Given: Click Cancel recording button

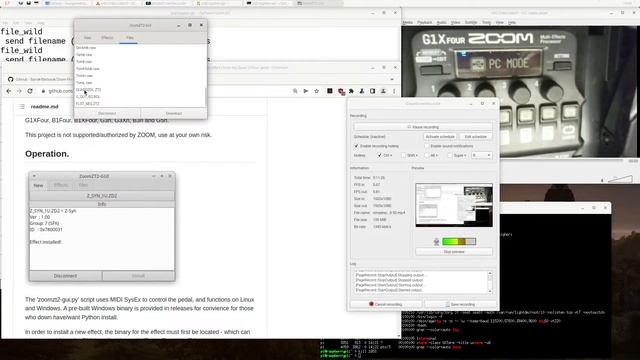Looking at the screenshot, I should pos(386,304).
